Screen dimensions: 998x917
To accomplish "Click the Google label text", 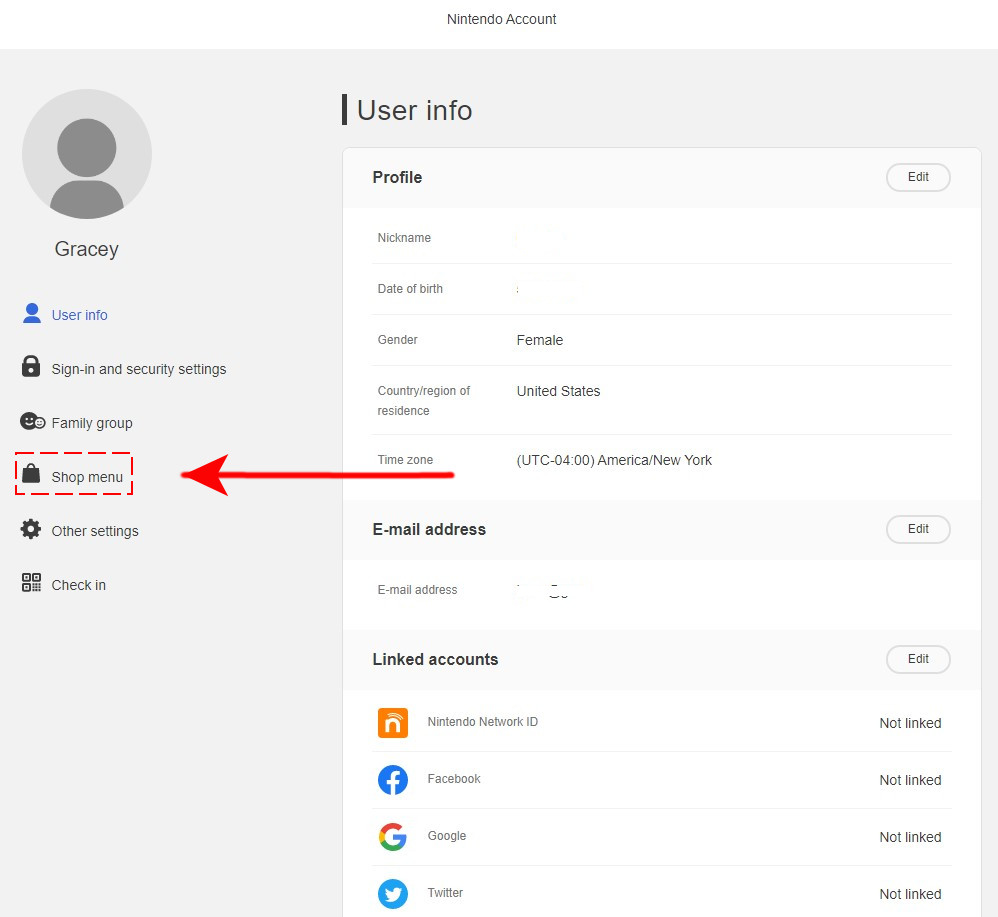I will point(447,836).
